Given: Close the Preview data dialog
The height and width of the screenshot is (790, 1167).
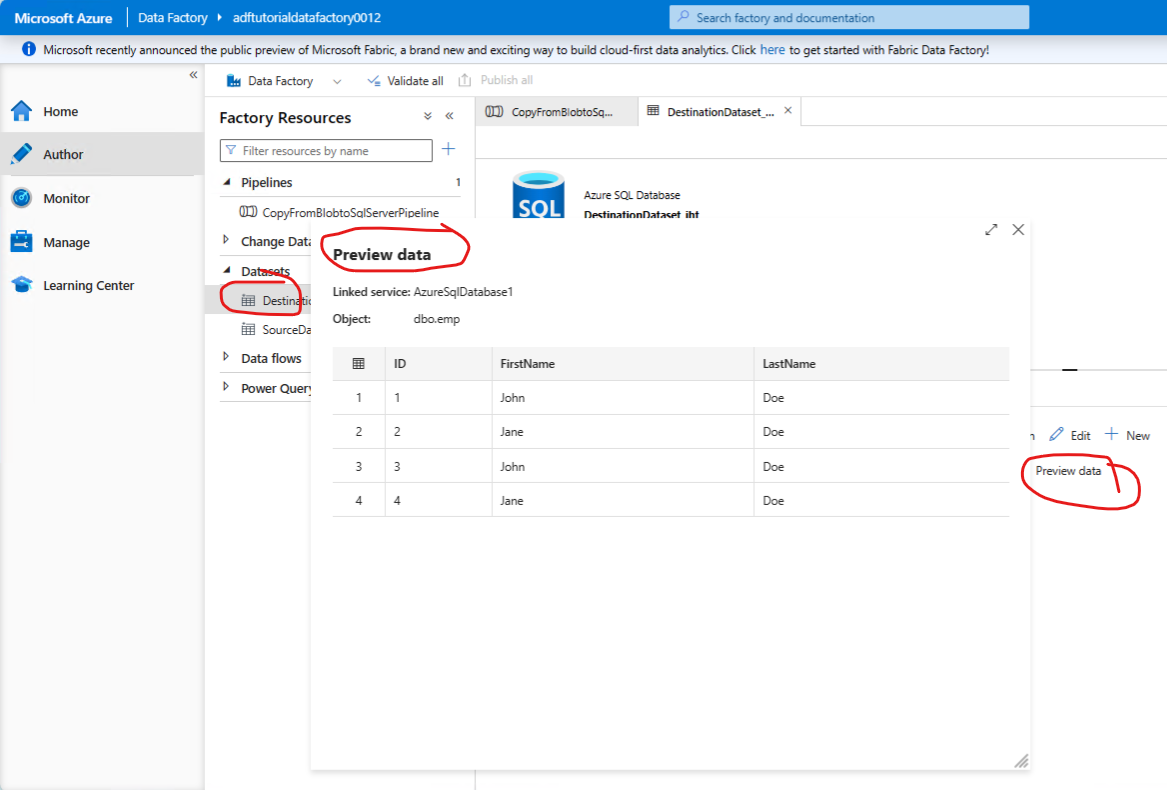Looking at the screenshot, I should [x=1018, y=229].
